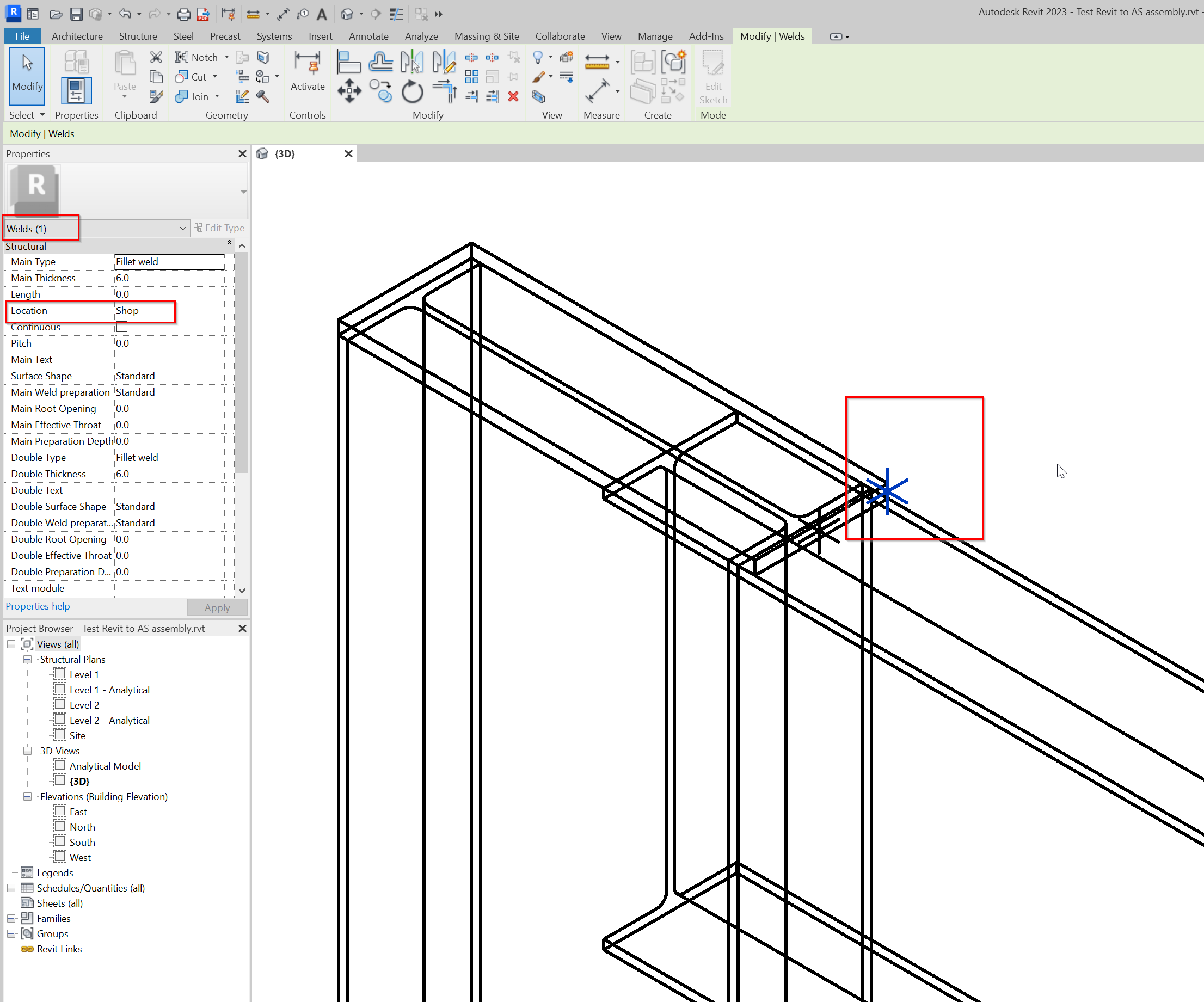Select the South elevation view
The width and height of the screenshot is (1204, 1002).
pyautogui.click(x=82, y=842)
